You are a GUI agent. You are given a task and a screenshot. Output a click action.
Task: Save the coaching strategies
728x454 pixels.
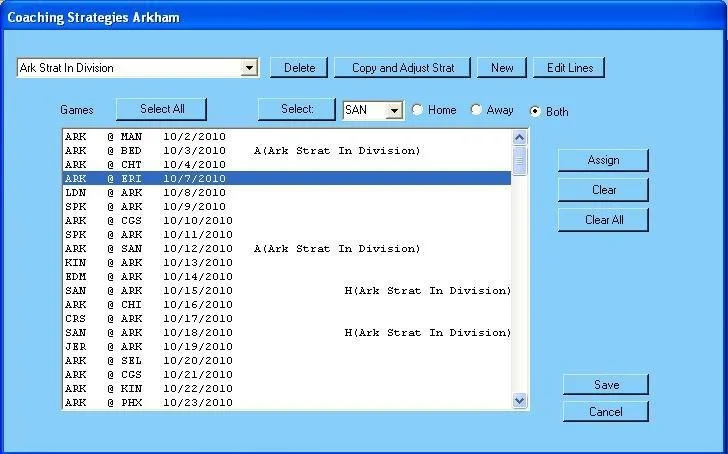[606, 385]
